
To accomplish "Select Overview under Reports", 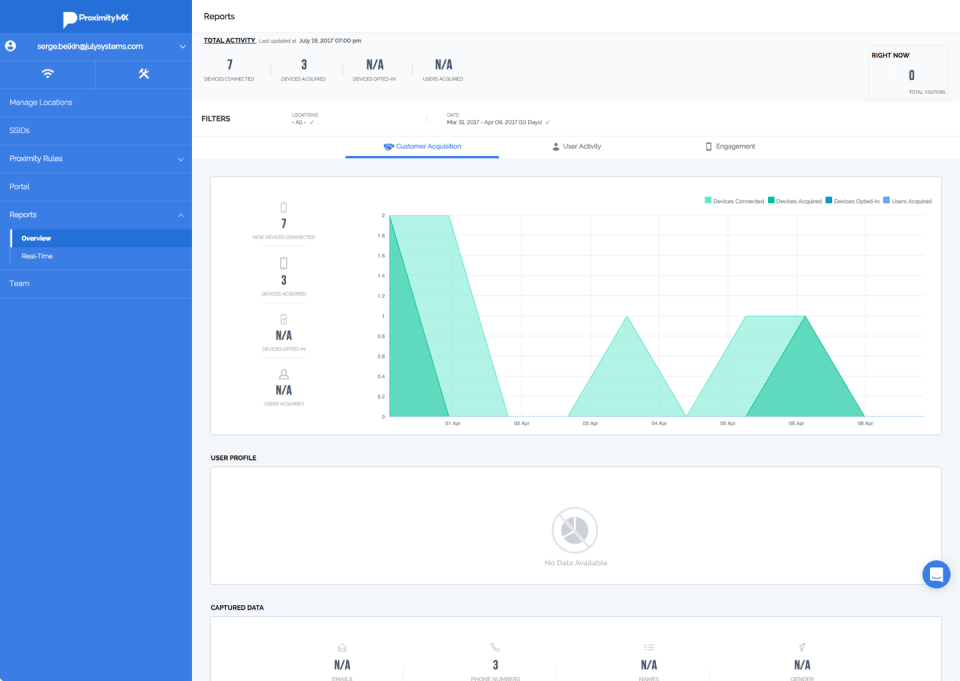I will [101, 238].
